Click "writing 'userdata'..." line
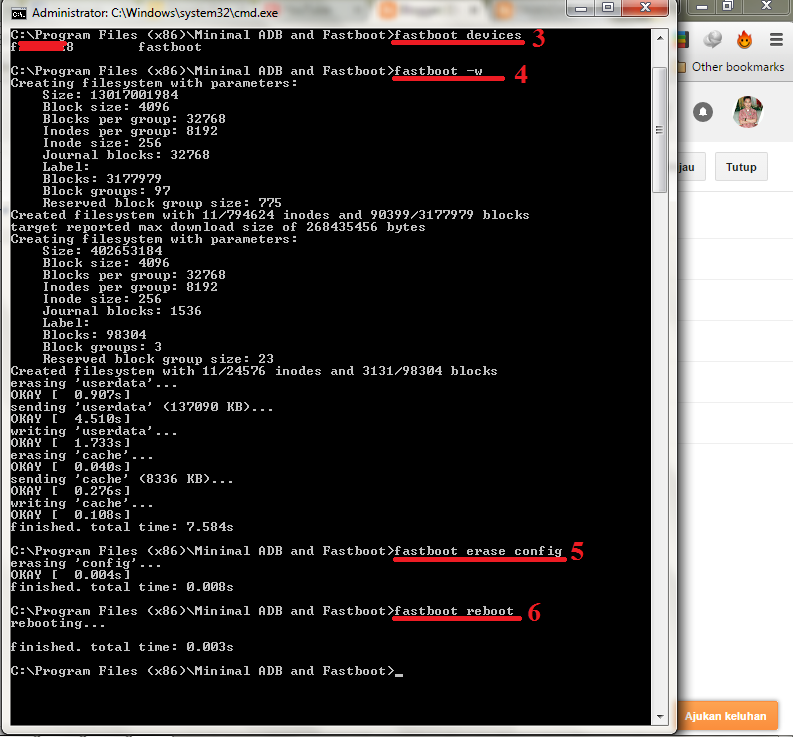 pos(94,431)
